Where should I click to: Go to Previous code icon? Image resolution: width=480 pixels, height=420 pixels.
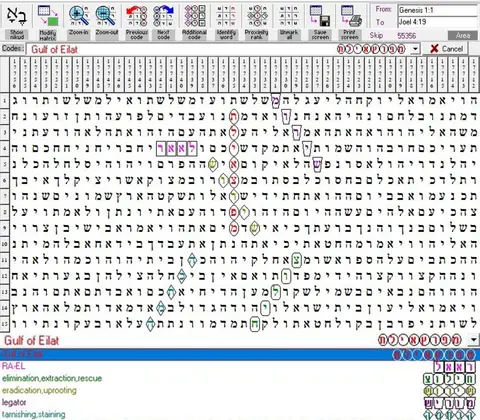(137, 16)
